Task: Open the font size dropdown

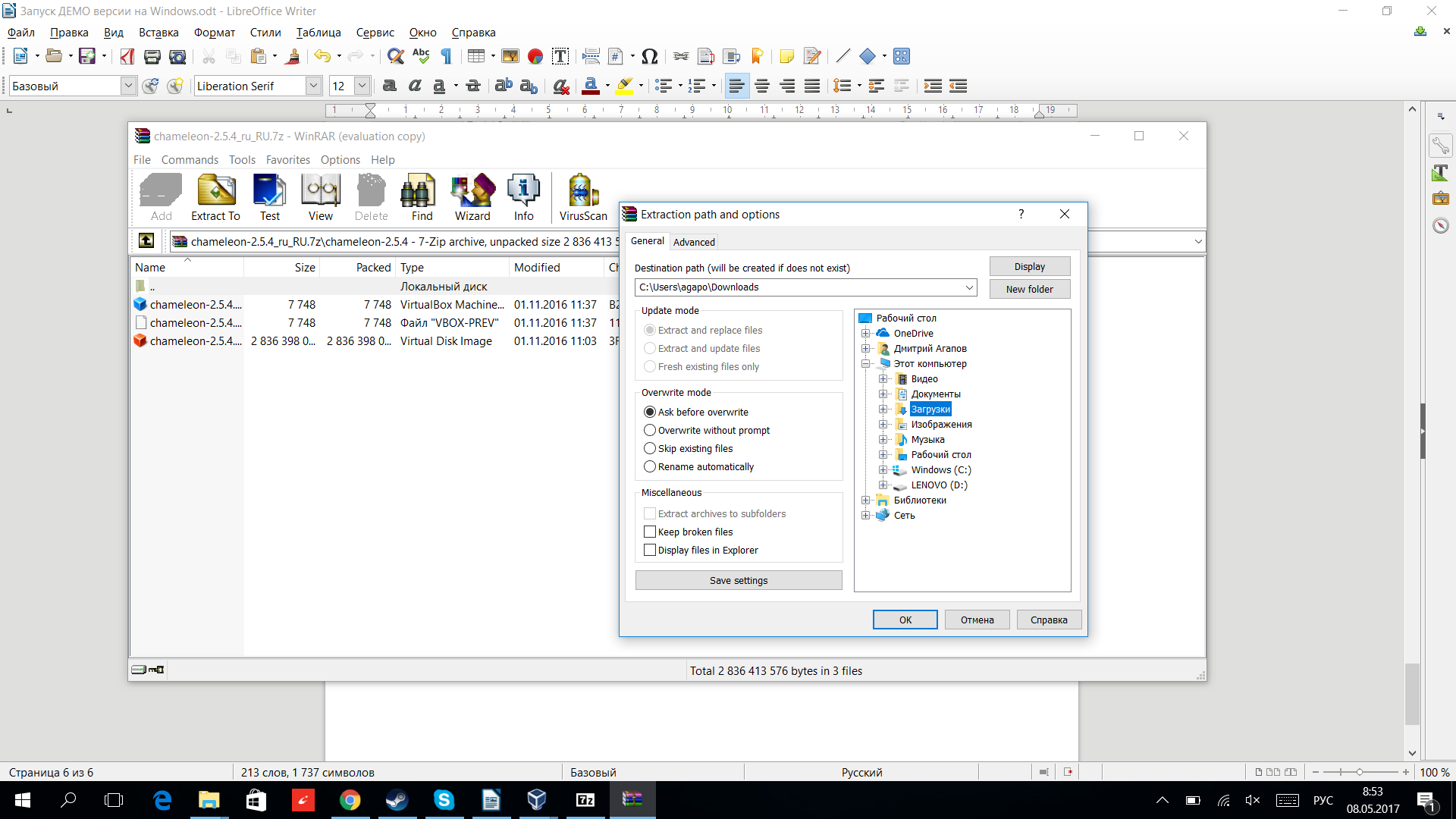Action: click(362, 86)
